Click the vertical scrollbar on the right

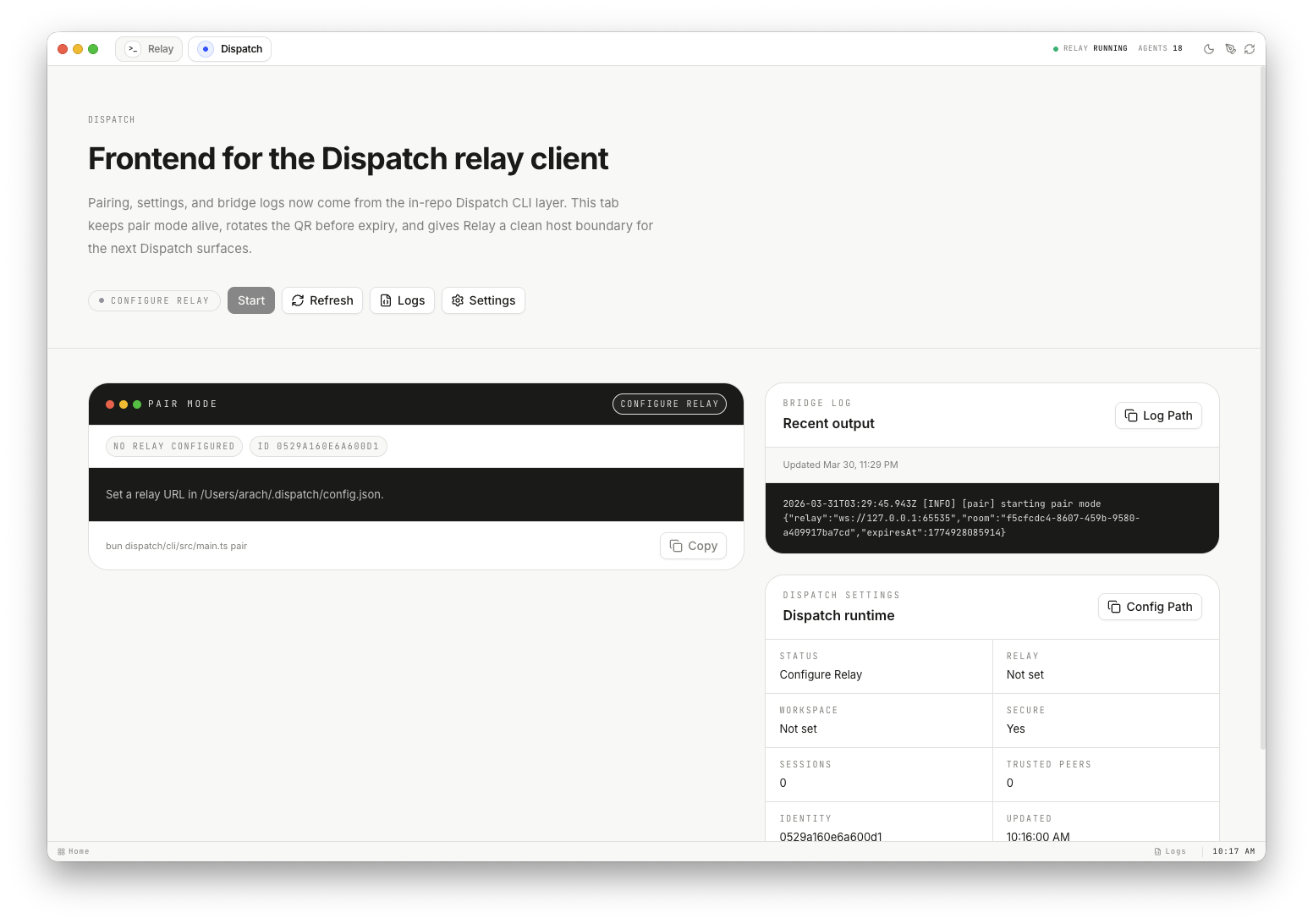[x=1262, y=406]
